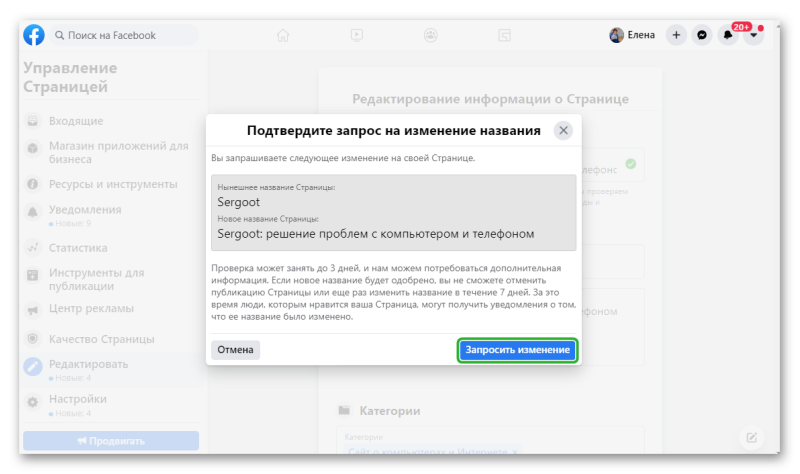
Task: Click the publishing tools icon
Action: click(33, 276)
